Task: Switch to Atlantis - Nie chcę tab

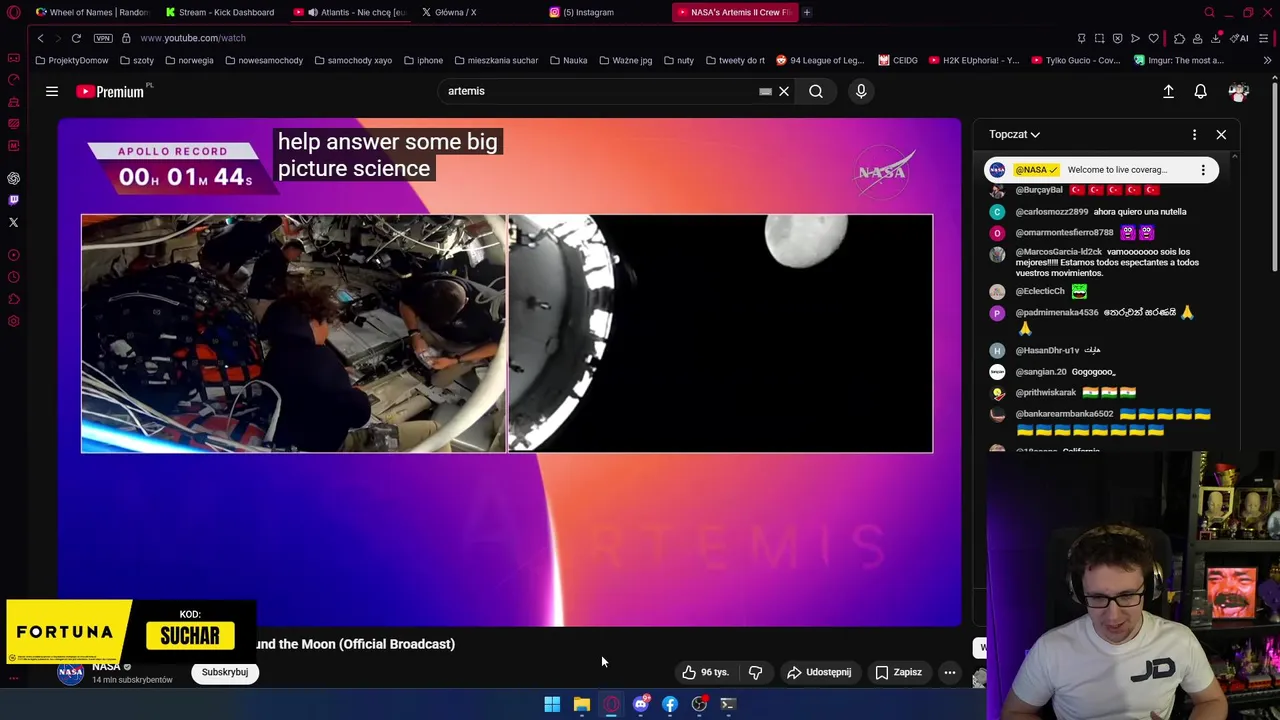Action: coord(350,12)
